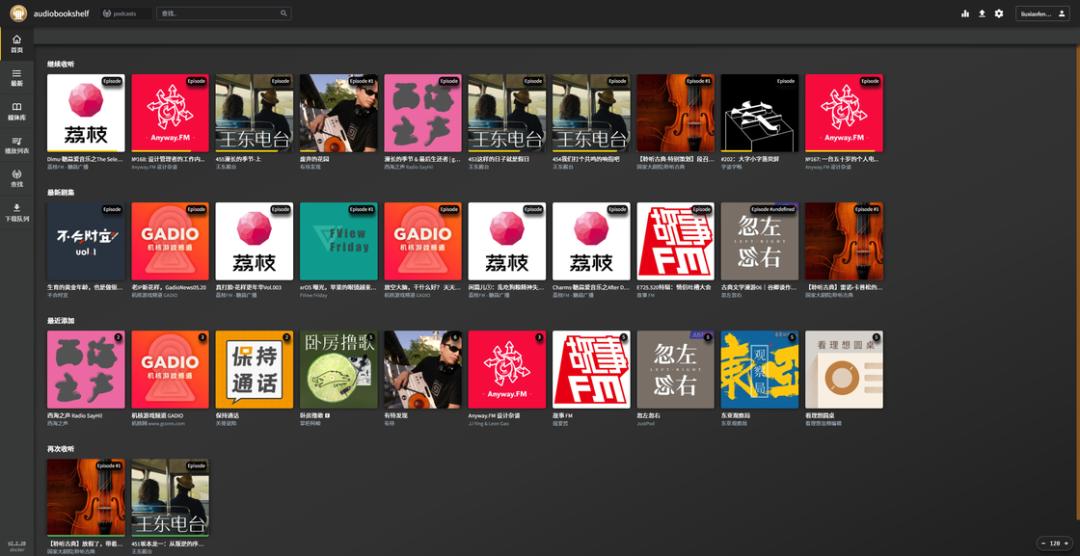Decrease cover size with minus button

(1043, 543)
